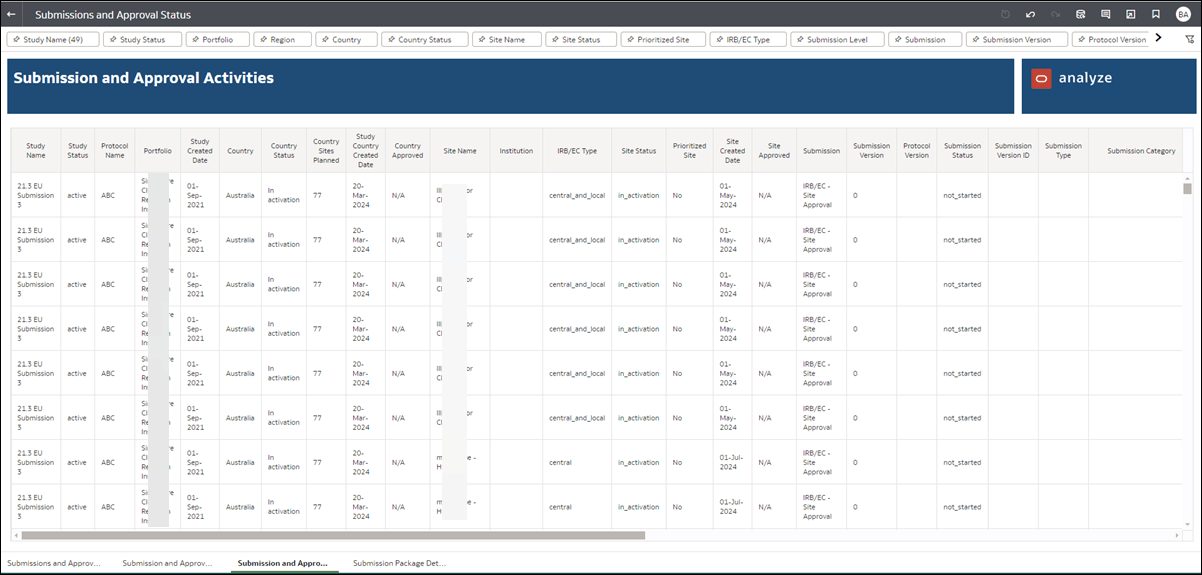Open the notes comment icon
The height and width of the screenshot is (575, 1202).
point(1105,15)
